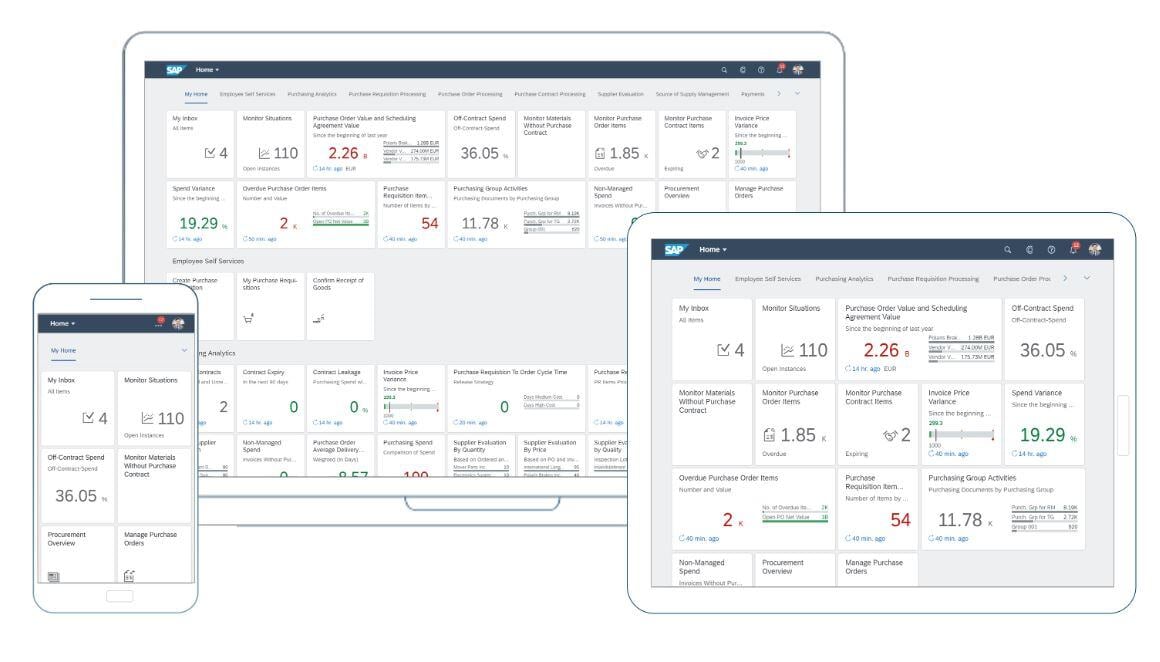Go to the Payments tab on the laptop
Screen dimensions: 1160x662
tap(752, 94)
